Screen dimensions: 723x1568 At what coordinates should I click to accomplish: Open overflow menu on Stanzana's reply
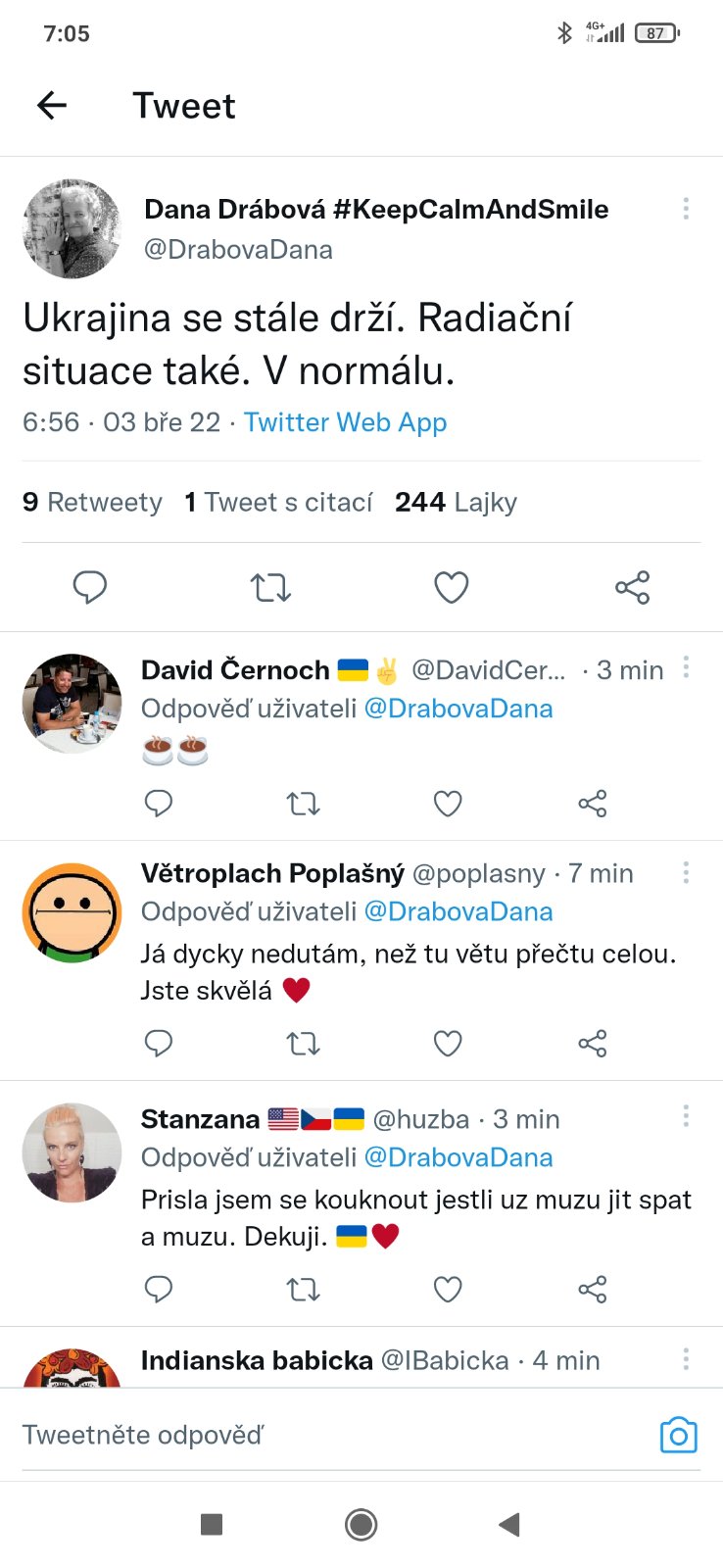coord(686,1116)
